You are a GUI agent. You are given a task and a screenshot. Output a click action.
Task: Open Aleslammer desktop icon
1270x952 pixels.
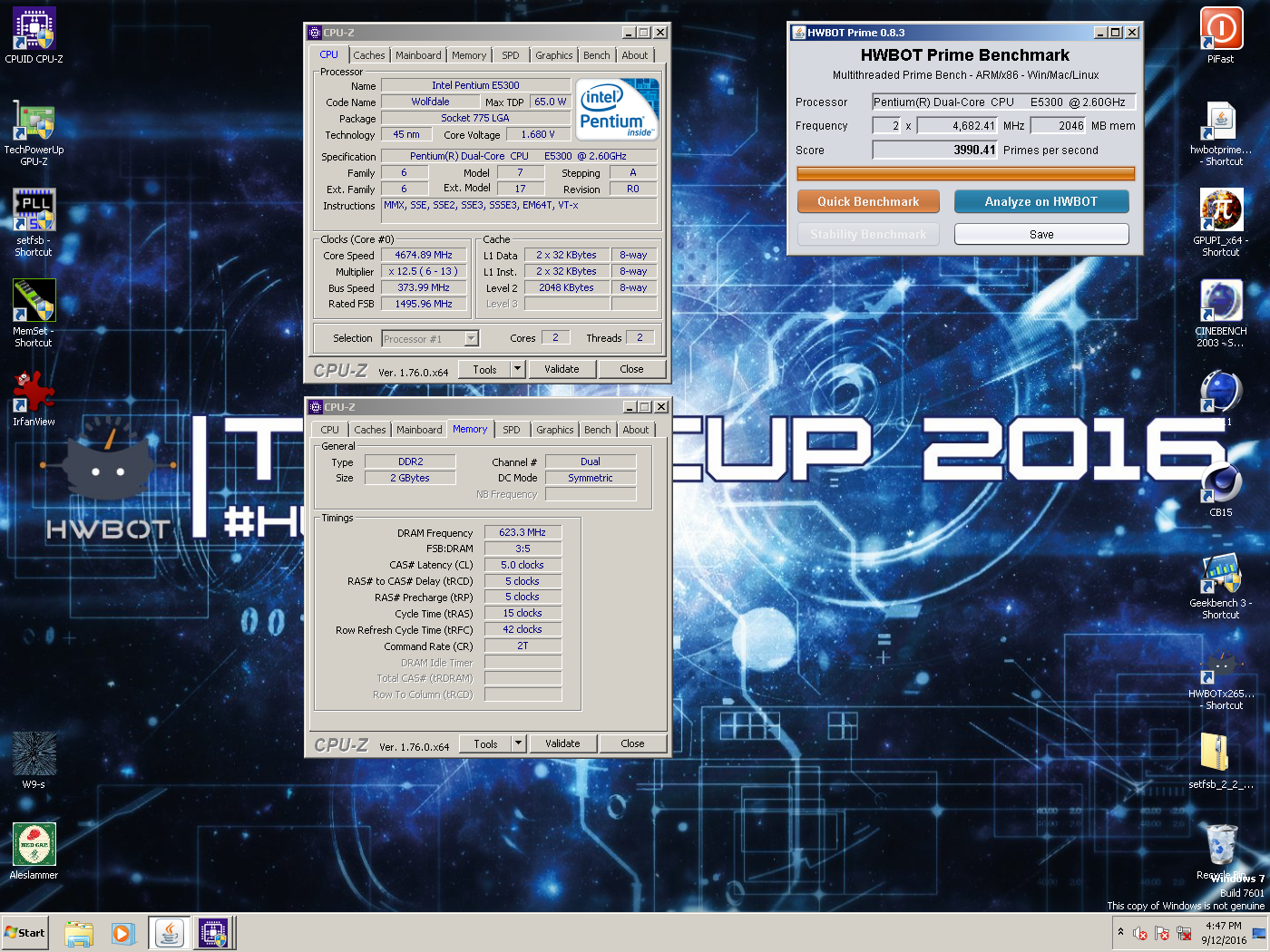click(x=34, y=851)
